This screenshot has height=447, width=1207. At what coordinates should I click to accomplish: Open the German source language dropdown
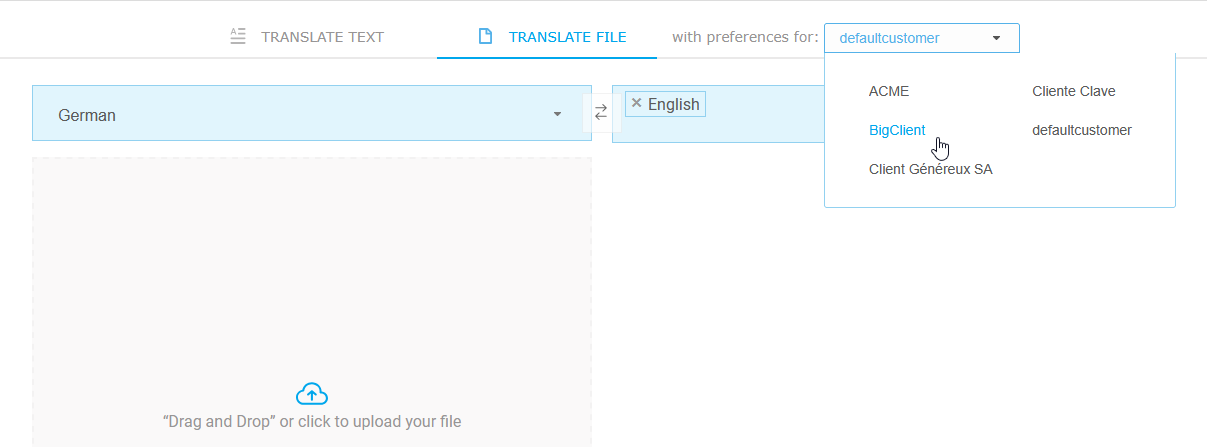click(300, 115)
